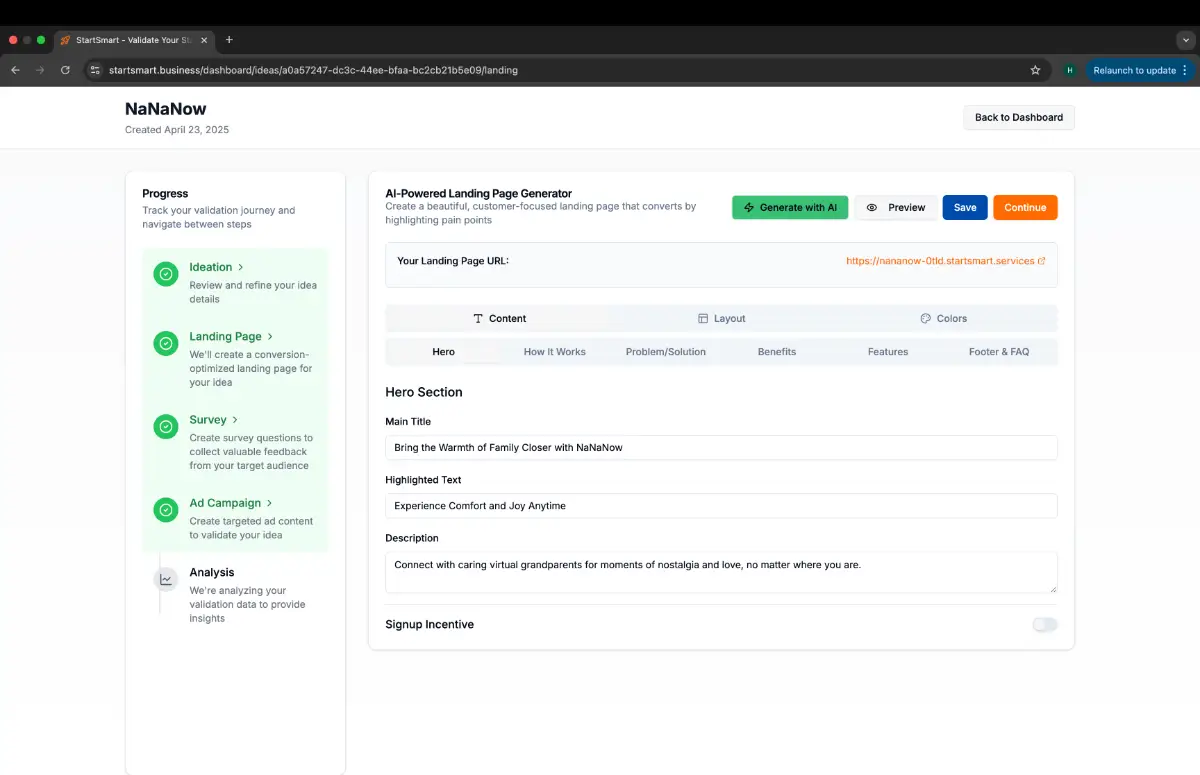Click the Survey step checkmark icon
This screenshot has width=1200, height=775.
(x=166, y=427)
